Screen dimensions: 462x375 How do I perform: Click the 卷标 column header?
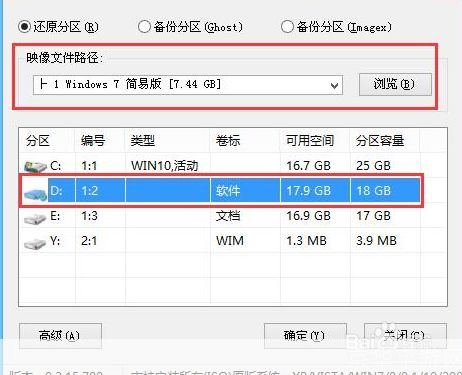click(x=228, y=141)
